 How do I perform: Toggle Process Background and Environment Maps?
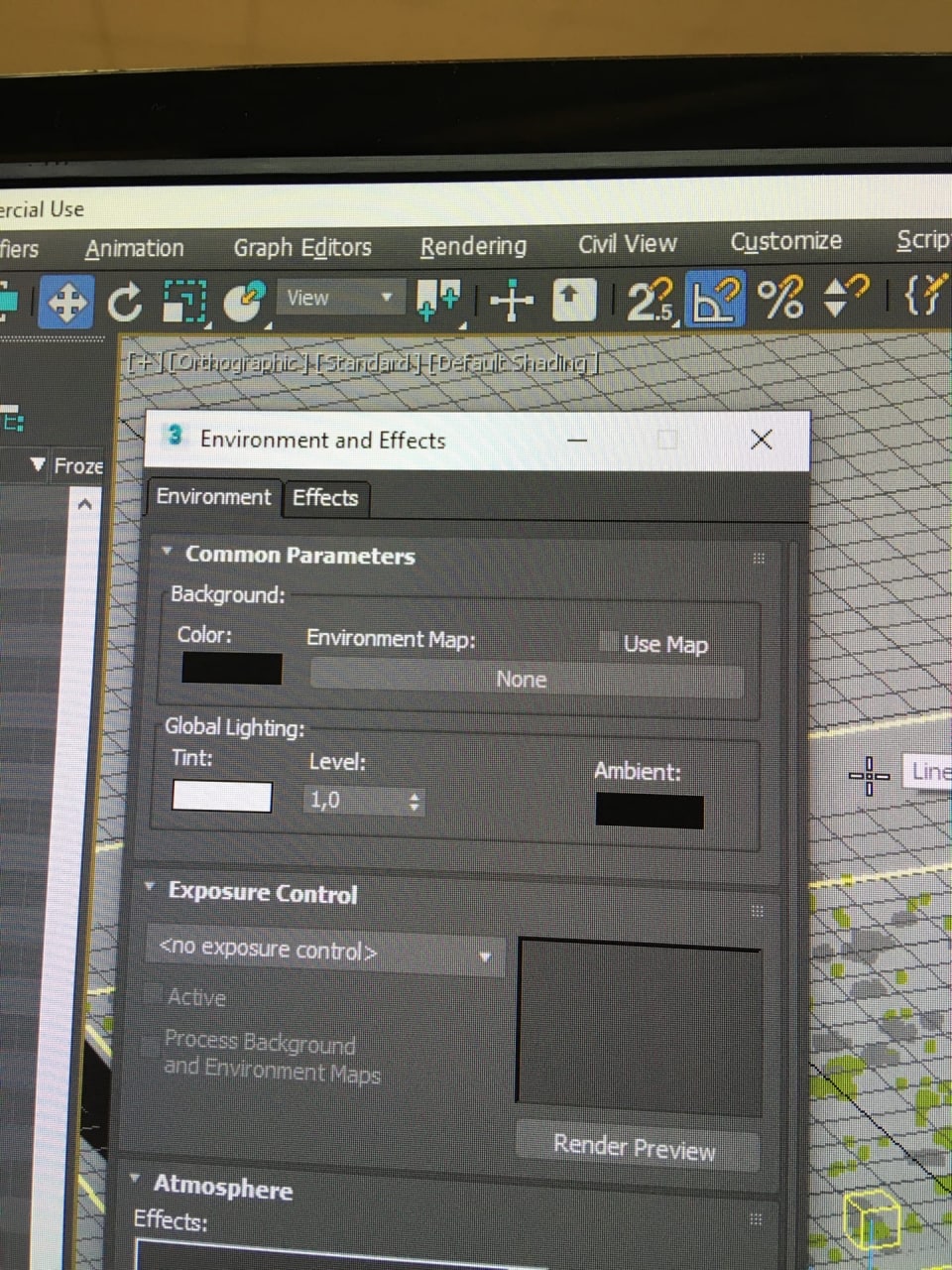[x=151, y=1045]
